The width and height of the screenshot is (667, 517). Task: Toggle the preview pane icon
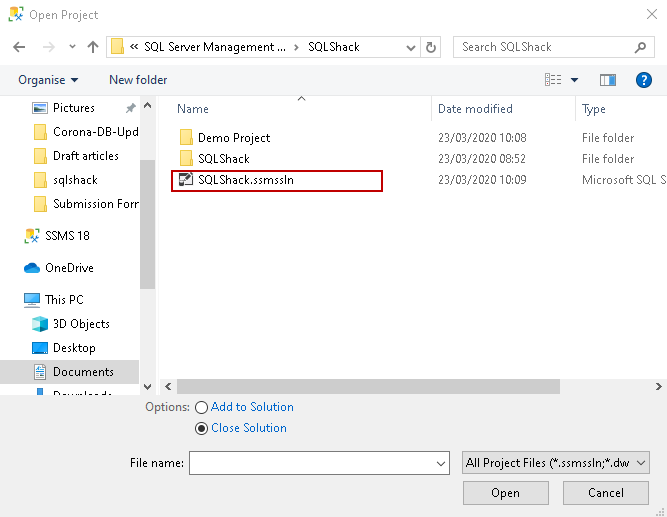point(608,80)
